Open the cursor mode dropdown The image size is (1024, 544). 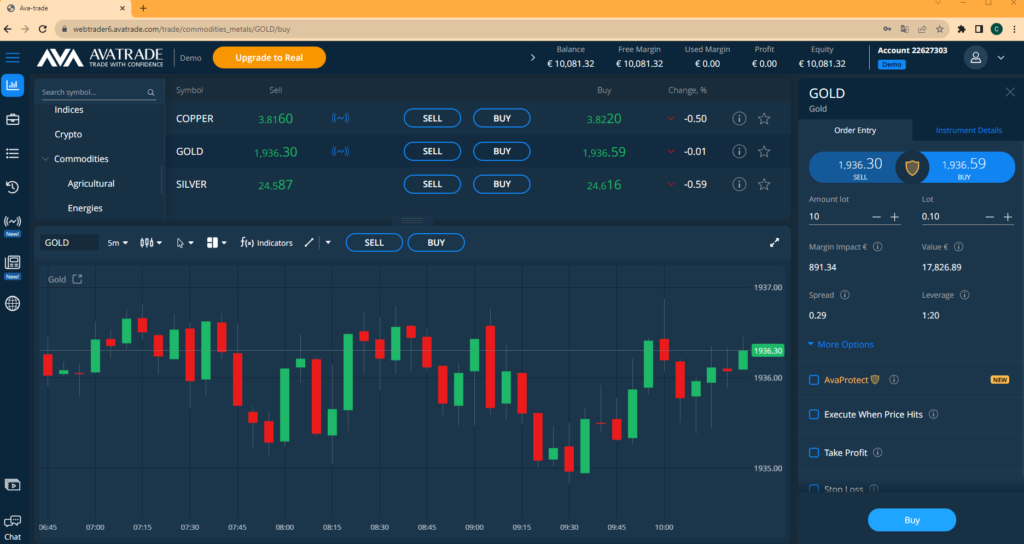pyautogui.click(x=185, y=243)
